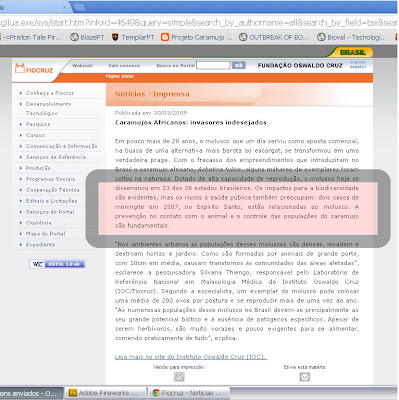Go to Página Inicial
The width and height of the screenshot is (399, 400).
coord(120,77)
